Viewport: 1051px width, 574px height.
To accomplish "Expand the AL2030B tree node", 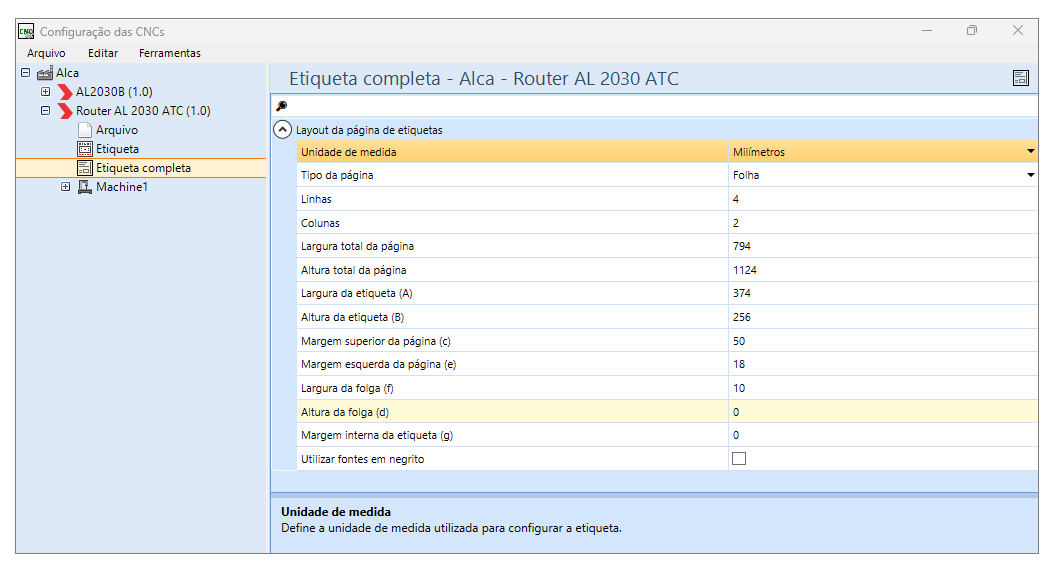I will point(45,92).
